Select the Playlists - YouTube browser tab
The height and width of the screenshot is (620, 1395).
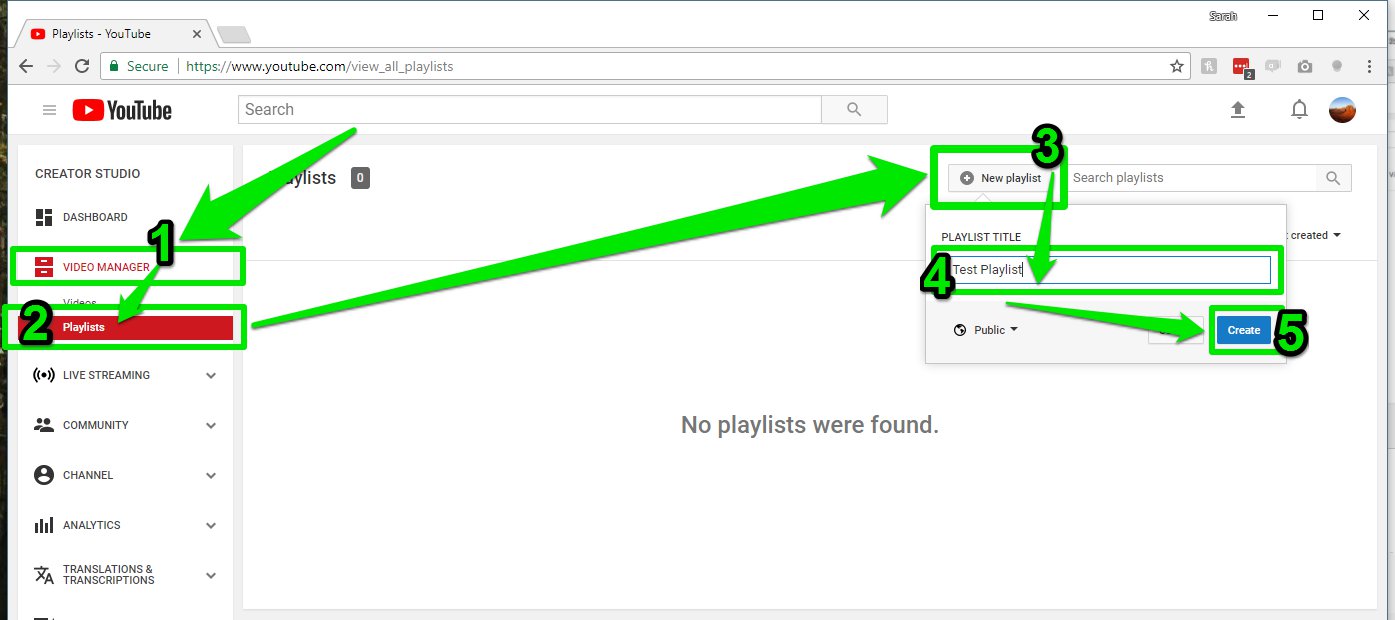tap(112, 34)
